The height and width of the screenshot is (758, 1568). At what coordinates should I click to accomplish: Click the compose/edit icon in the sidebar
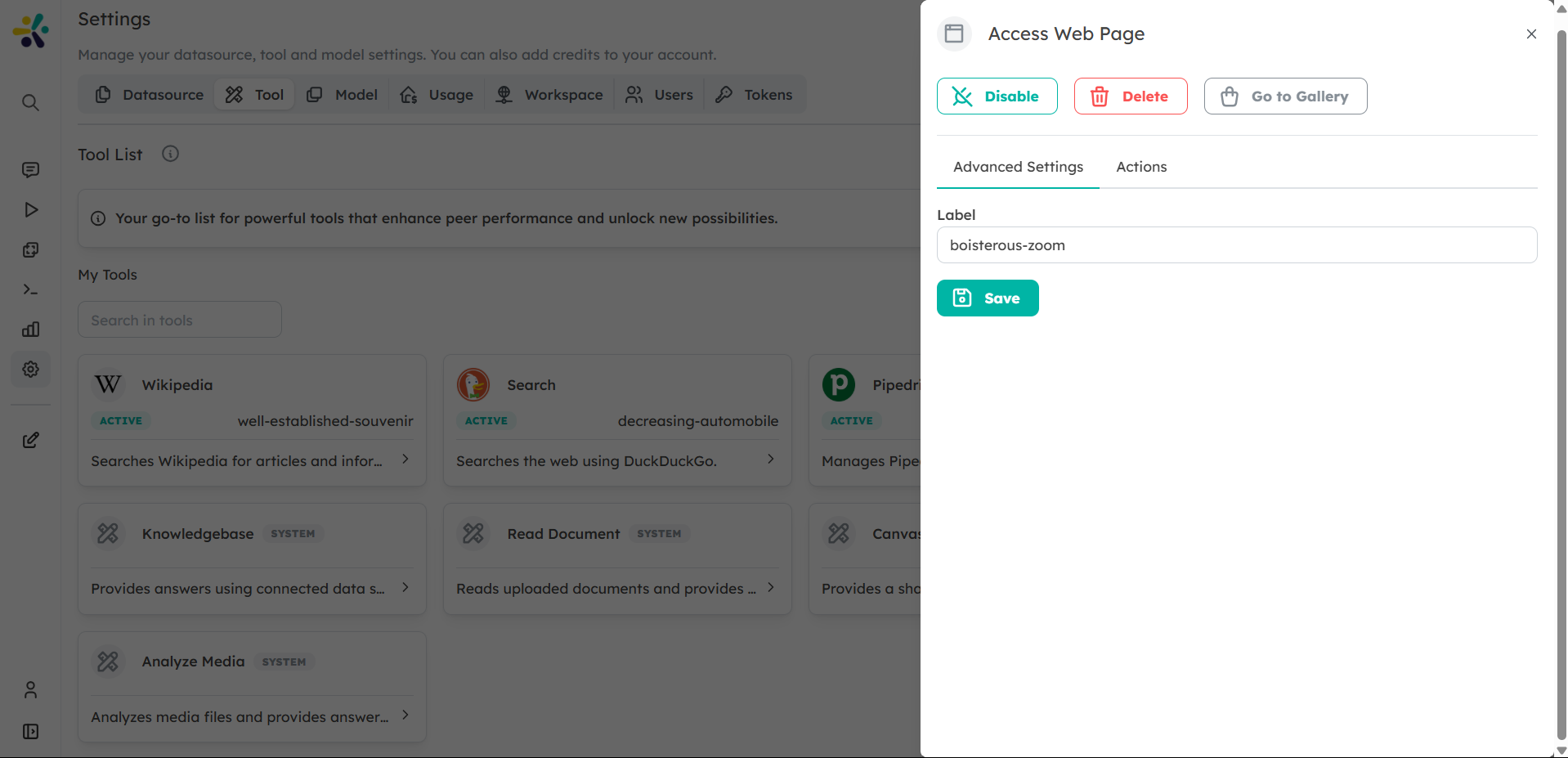point(30,440)
